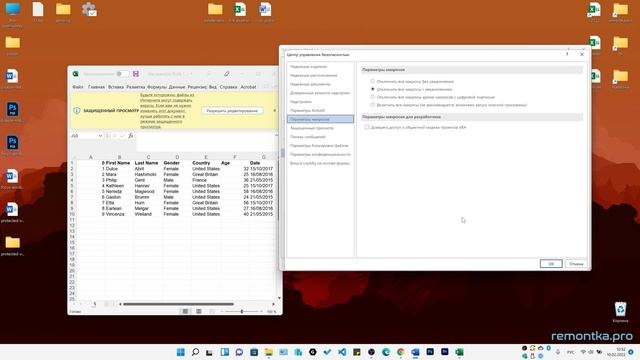640x360 pixels.
Task: Open Visual Studio Code from the taskbar
Action: pyautogui.click(x=342, y=352)
